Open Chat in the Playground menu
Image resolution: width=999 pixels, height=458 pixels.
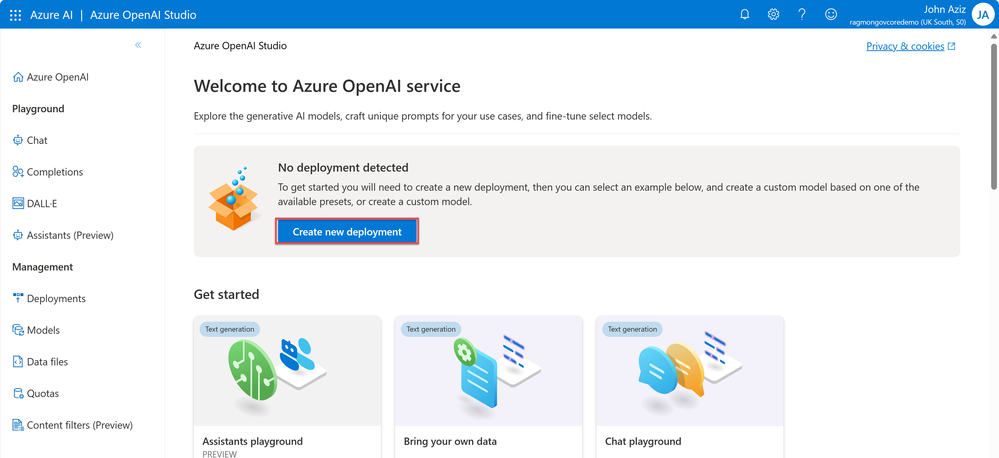(x=37, y=140)
